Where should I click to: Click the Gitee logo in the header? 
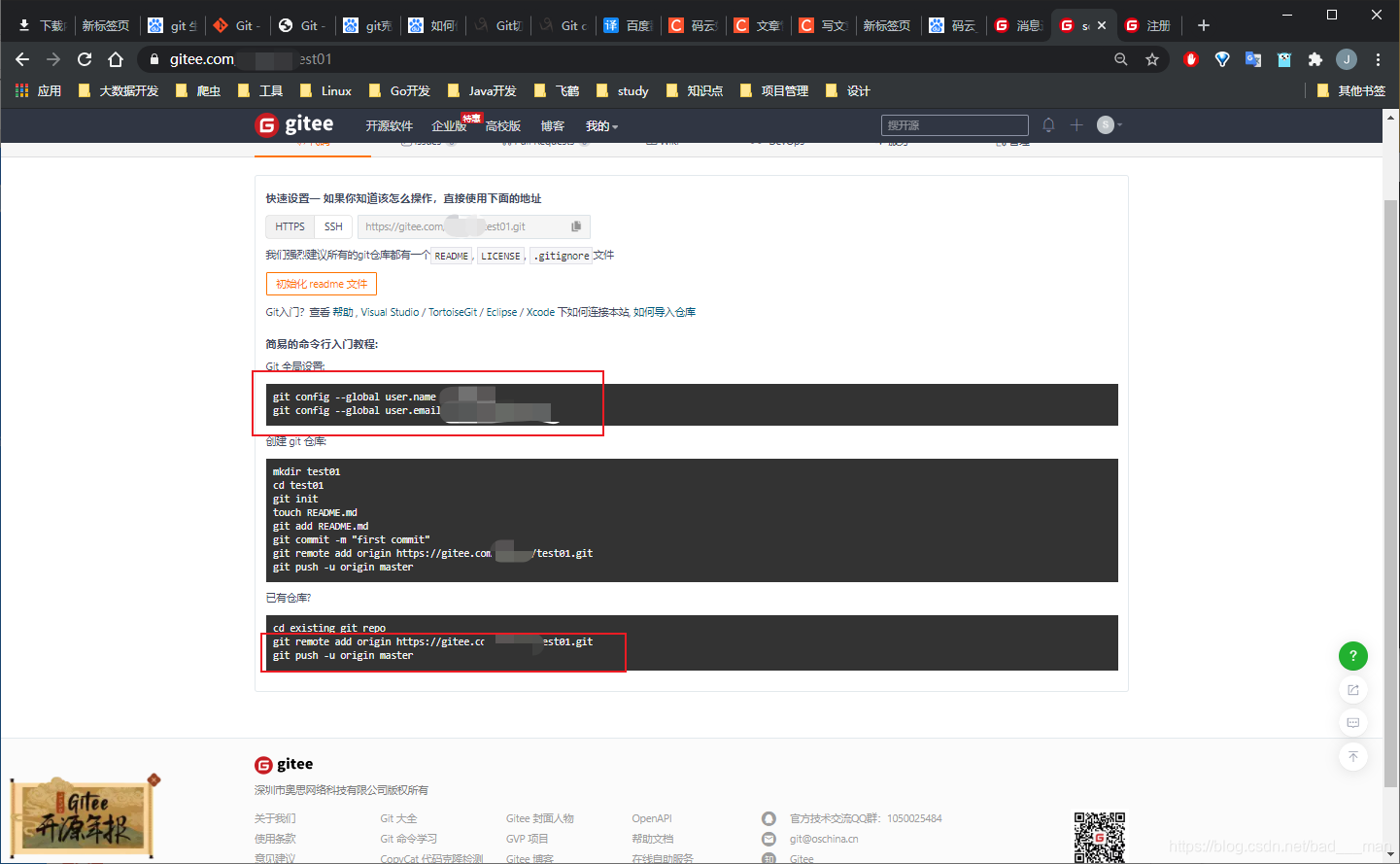pos(293,124)
